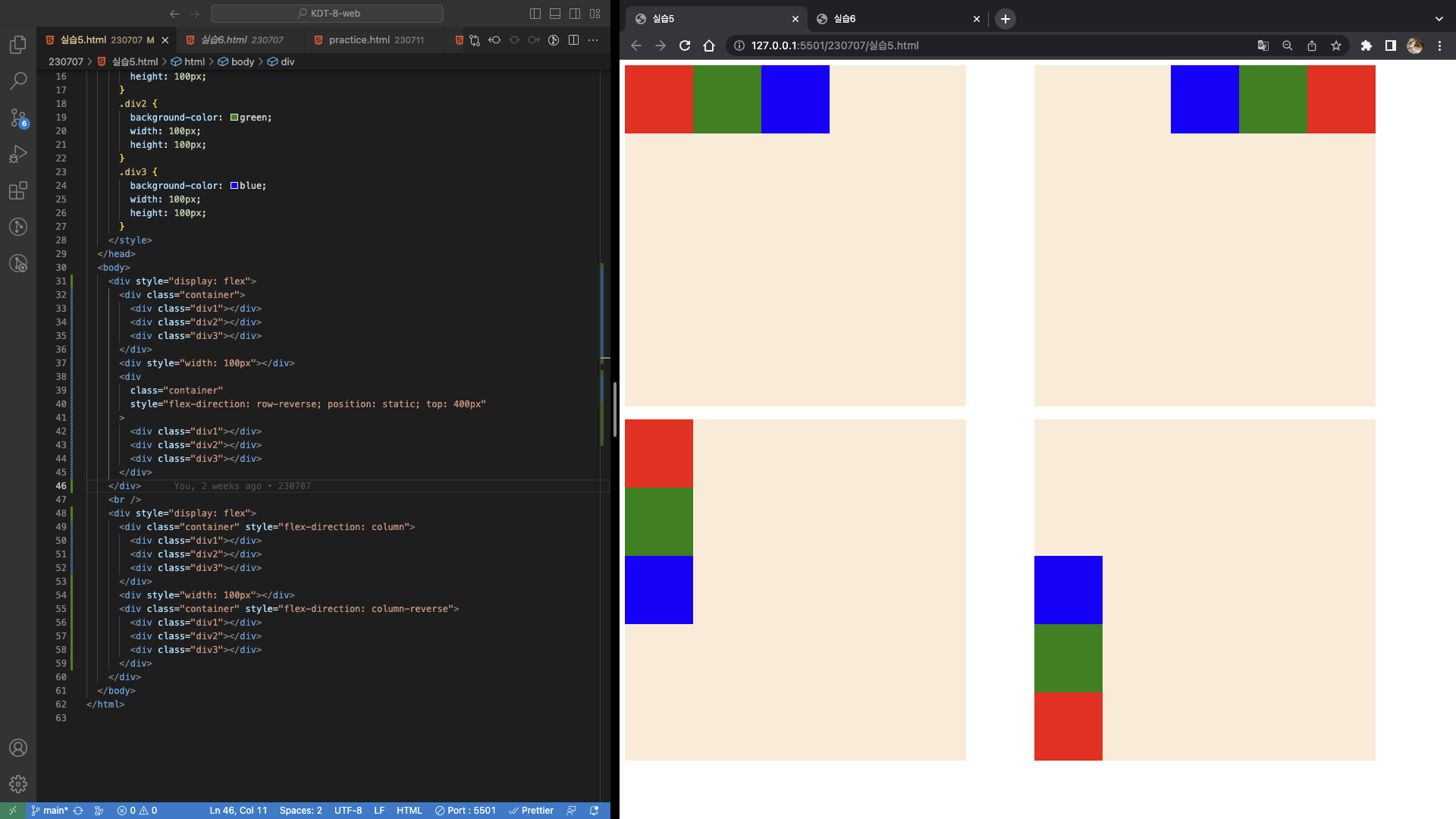Open feedback icon in status bar
The width and height of the screenshot is (1456, 819).
point(572,811)
